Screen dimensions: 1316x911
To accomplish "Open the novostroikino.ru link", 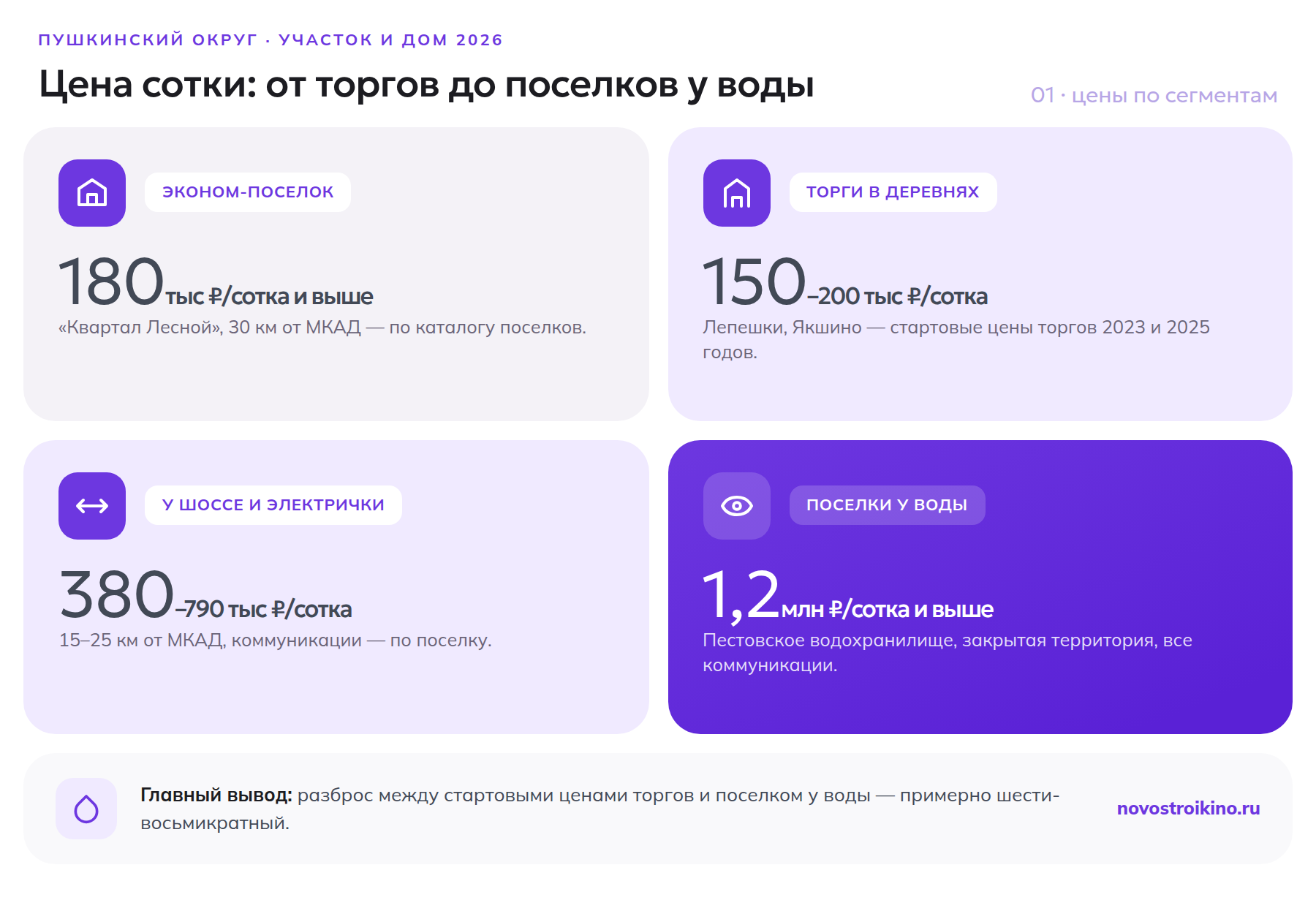I will tap(1188, 809).
